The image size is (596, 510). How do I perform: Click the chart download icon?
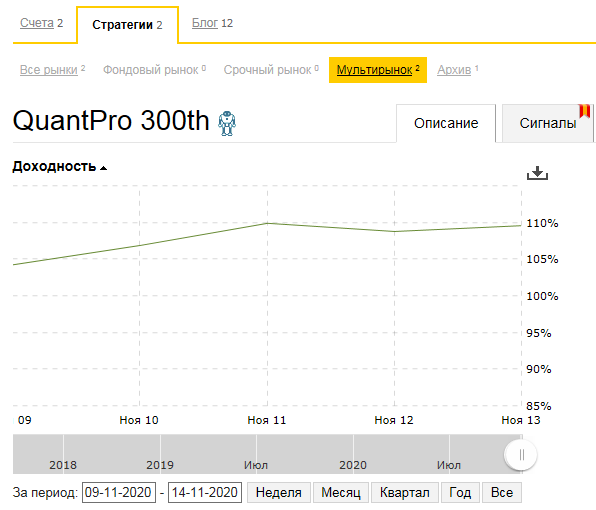point(537,173)
